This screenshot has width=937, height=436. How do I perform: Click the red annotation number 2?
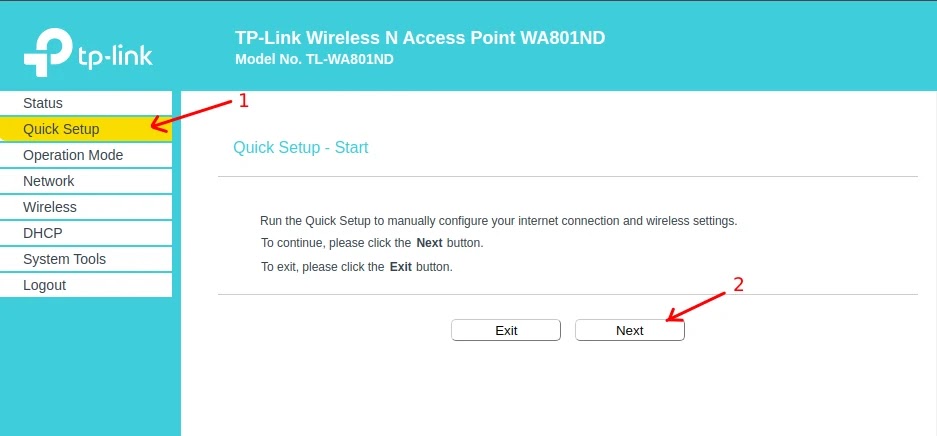[739, 285]
